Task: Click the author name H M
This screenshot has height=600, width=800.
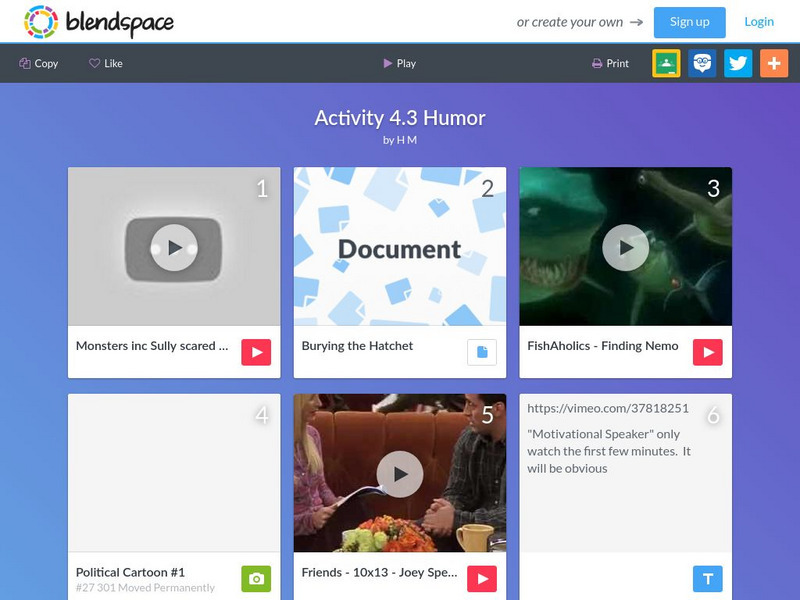Action: click(407, 140)
